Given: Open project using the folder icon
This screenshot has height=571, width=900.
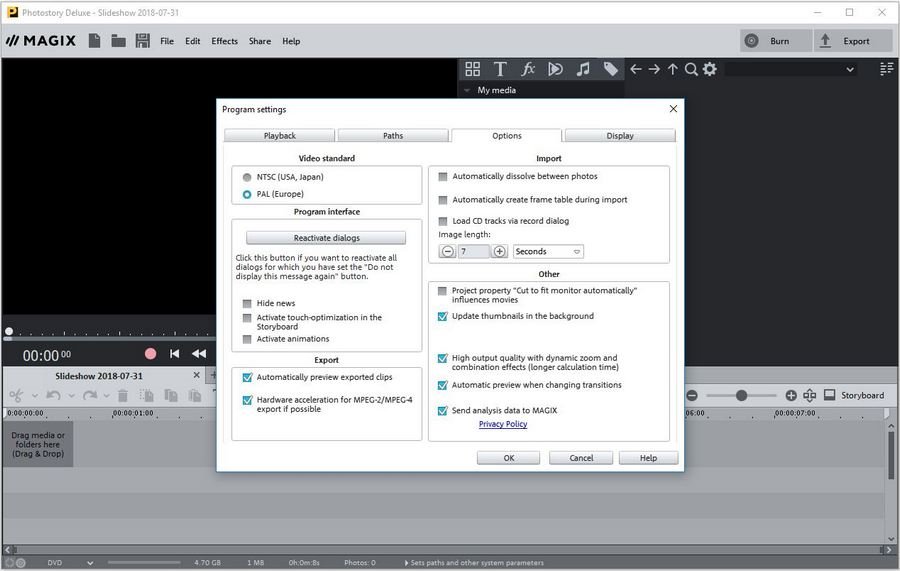Looking at the screenshot, I should (x=118, y=41).
